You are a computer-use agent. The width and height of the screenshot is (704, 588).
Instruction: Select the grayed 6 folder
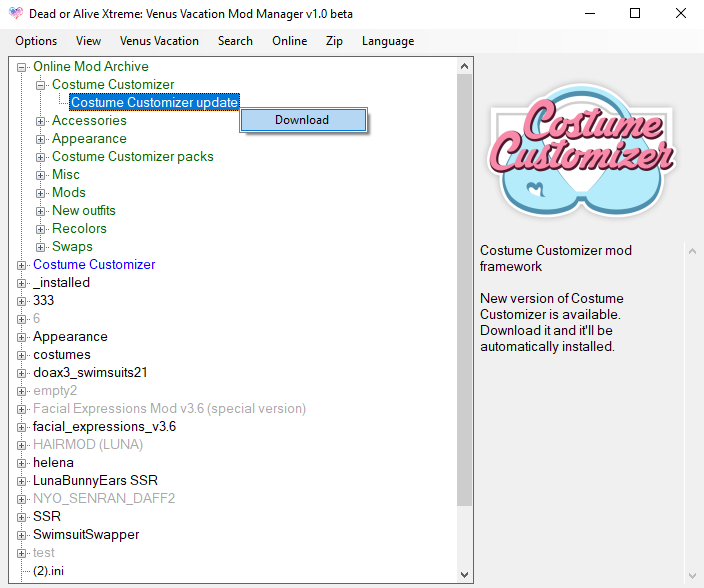click(36, 318)
